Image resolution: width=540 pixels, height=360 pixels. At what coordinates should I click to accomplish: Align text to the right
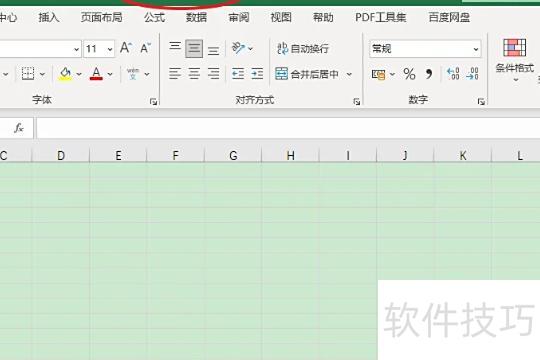(x=214, y=74)
